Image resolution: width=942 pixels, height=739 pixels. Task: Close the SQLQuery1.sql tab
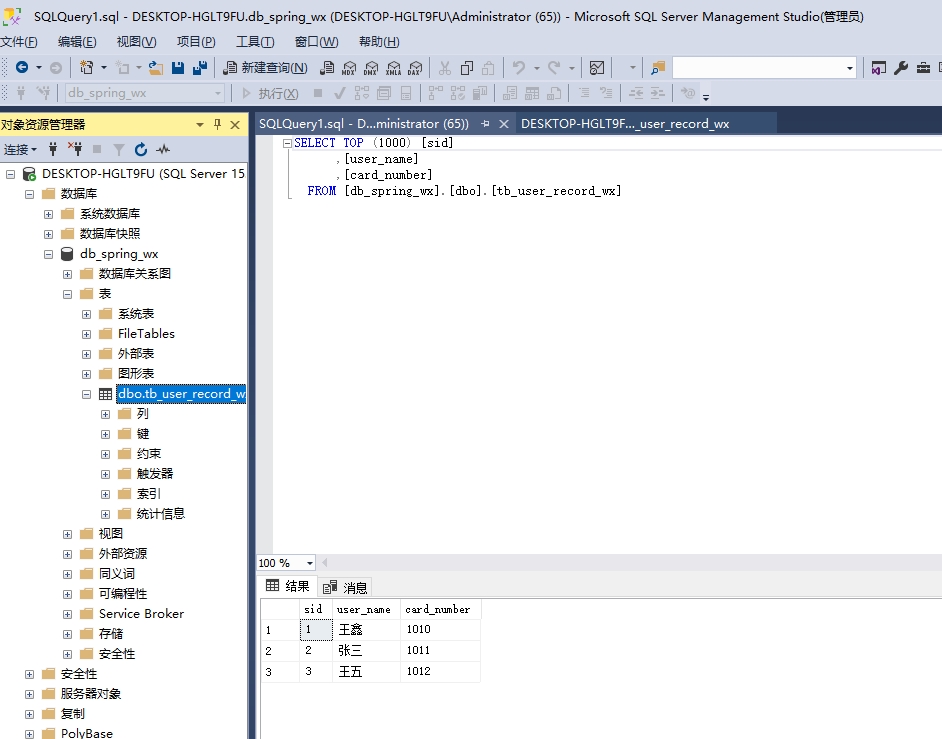504,124
